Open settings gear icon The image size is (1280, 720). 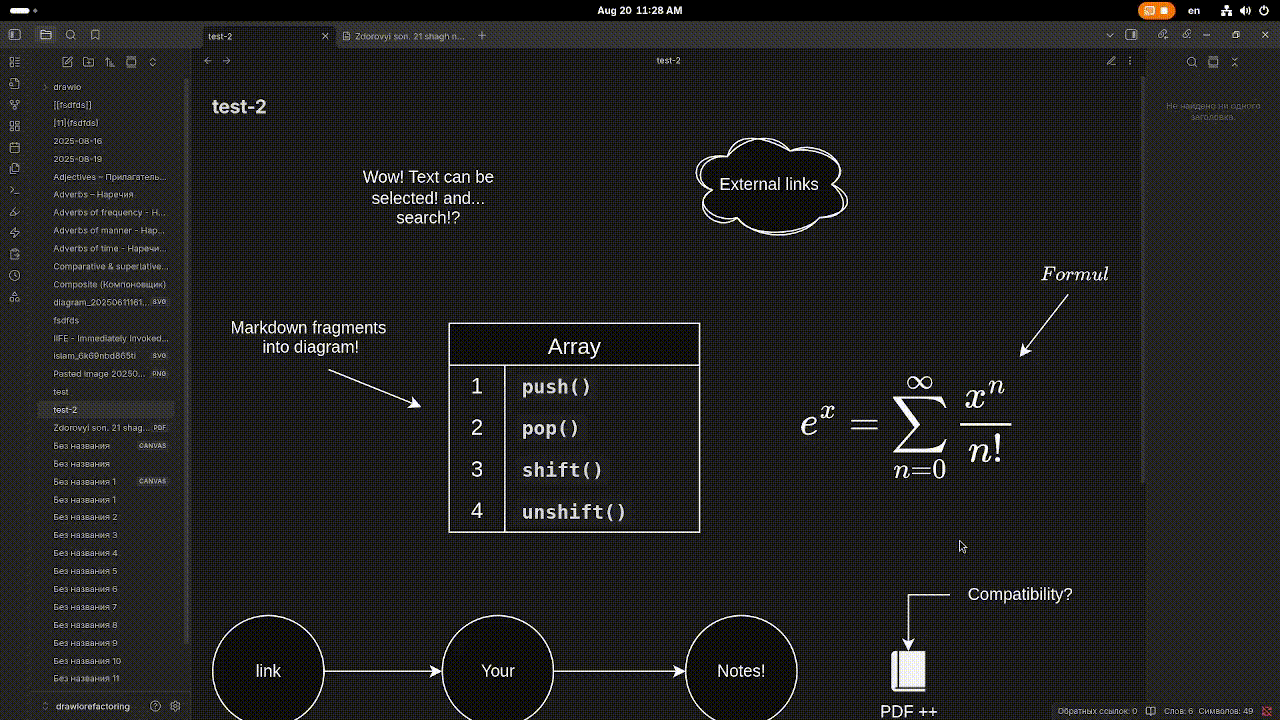pyautogui.click(x=175, y=706)
